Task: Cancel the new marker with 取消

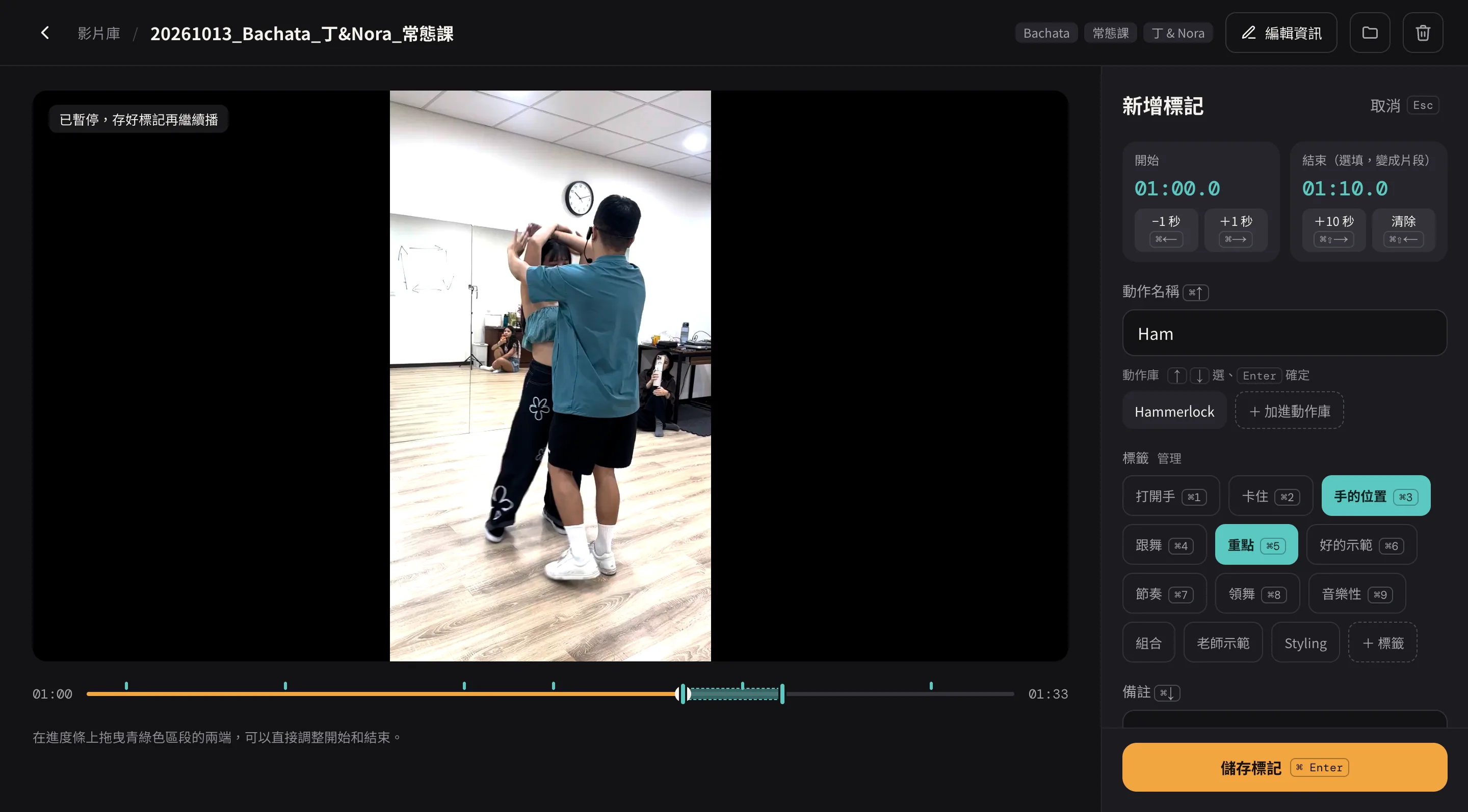Action: click(x=1404, y=105)
